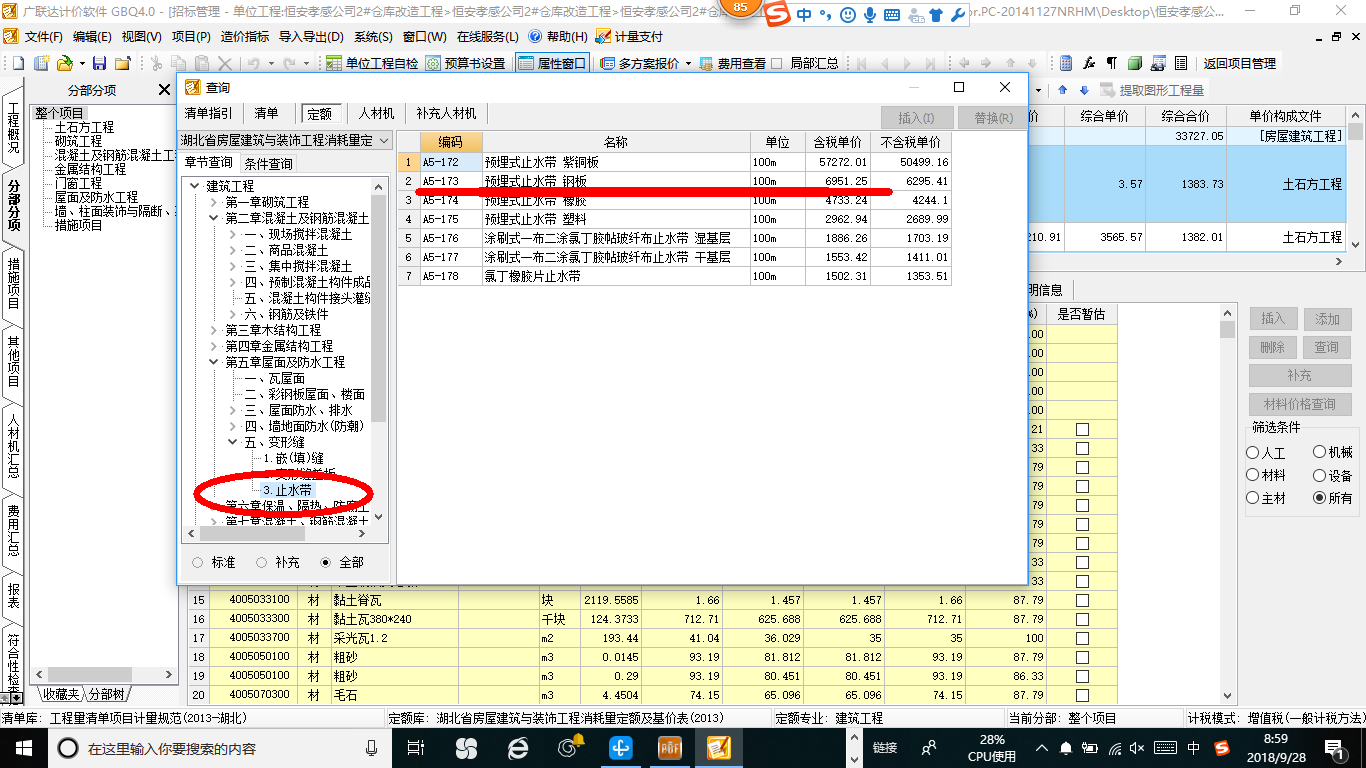Open 单位工程自检 self-check tool
Viewport: 1366px width, 768px height.
pos(373,63)
